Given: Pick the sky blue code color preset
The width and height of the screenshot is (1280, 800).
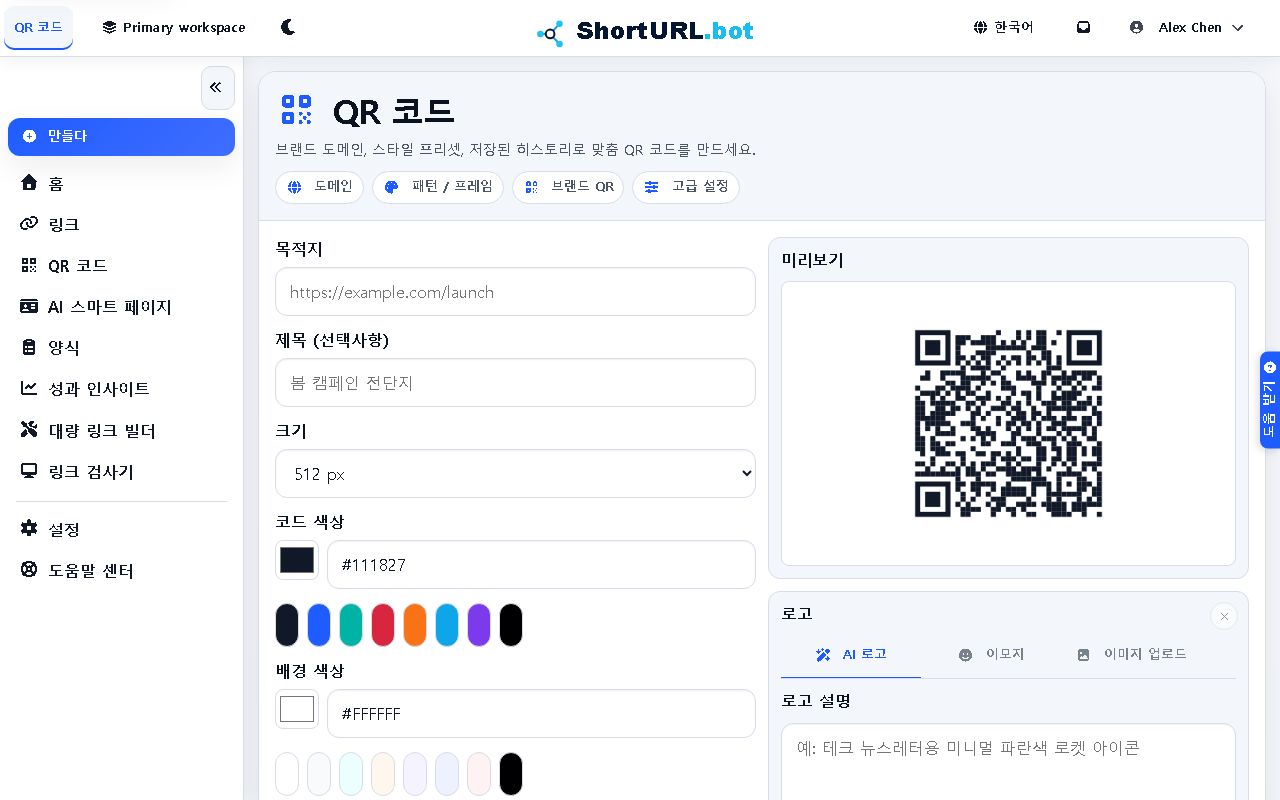Looking at the screenshot, I should tap(447, 625).
